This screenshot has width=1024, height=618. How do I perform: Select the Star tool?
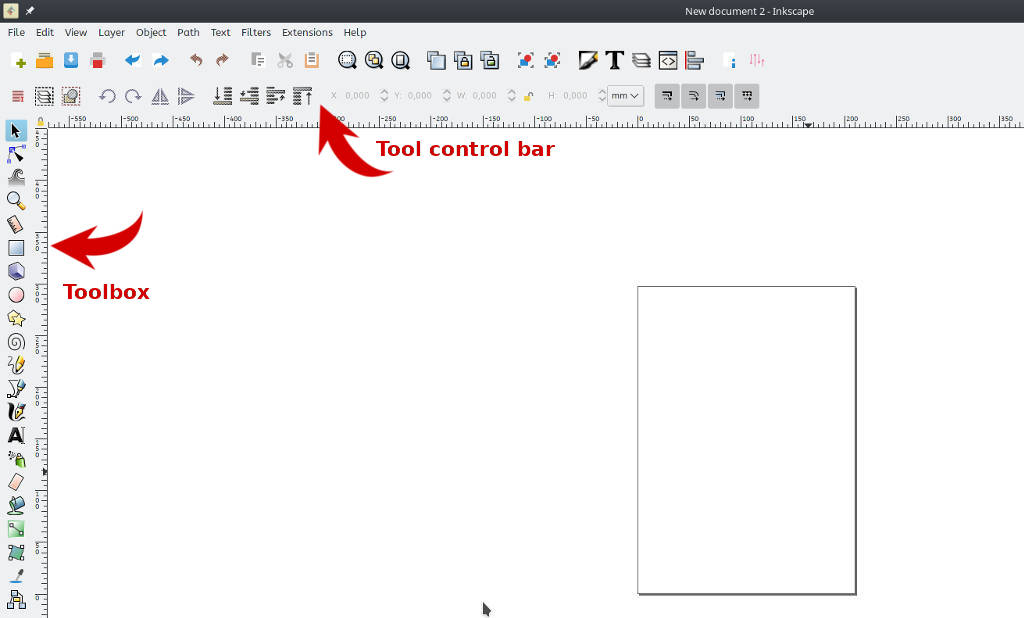pos(14,317)
